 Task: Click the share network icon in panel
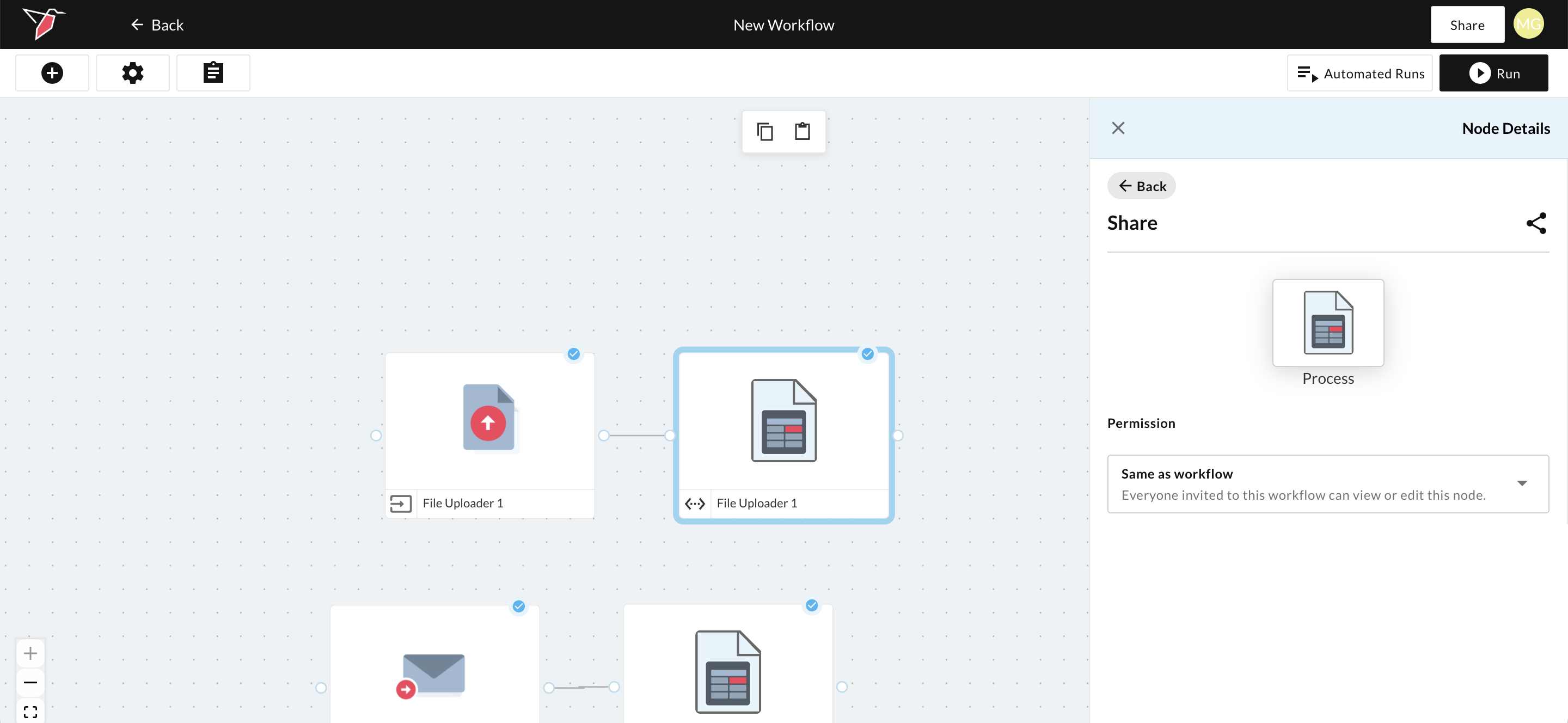tap(1536, 223)
